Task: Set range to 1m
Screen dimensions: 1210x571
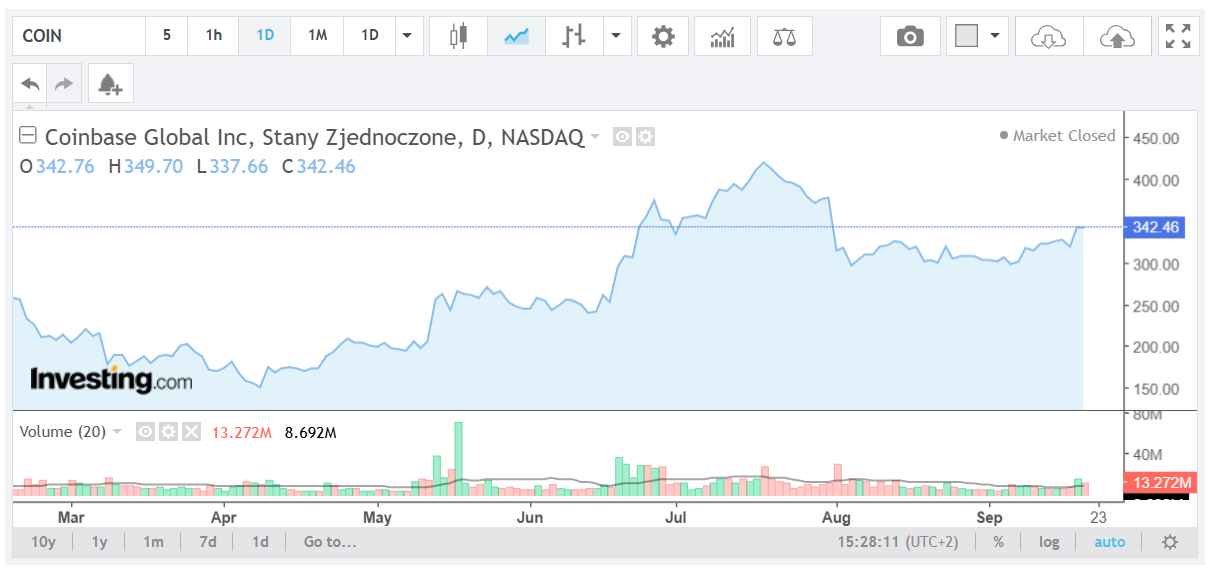Action: (153, 542)
